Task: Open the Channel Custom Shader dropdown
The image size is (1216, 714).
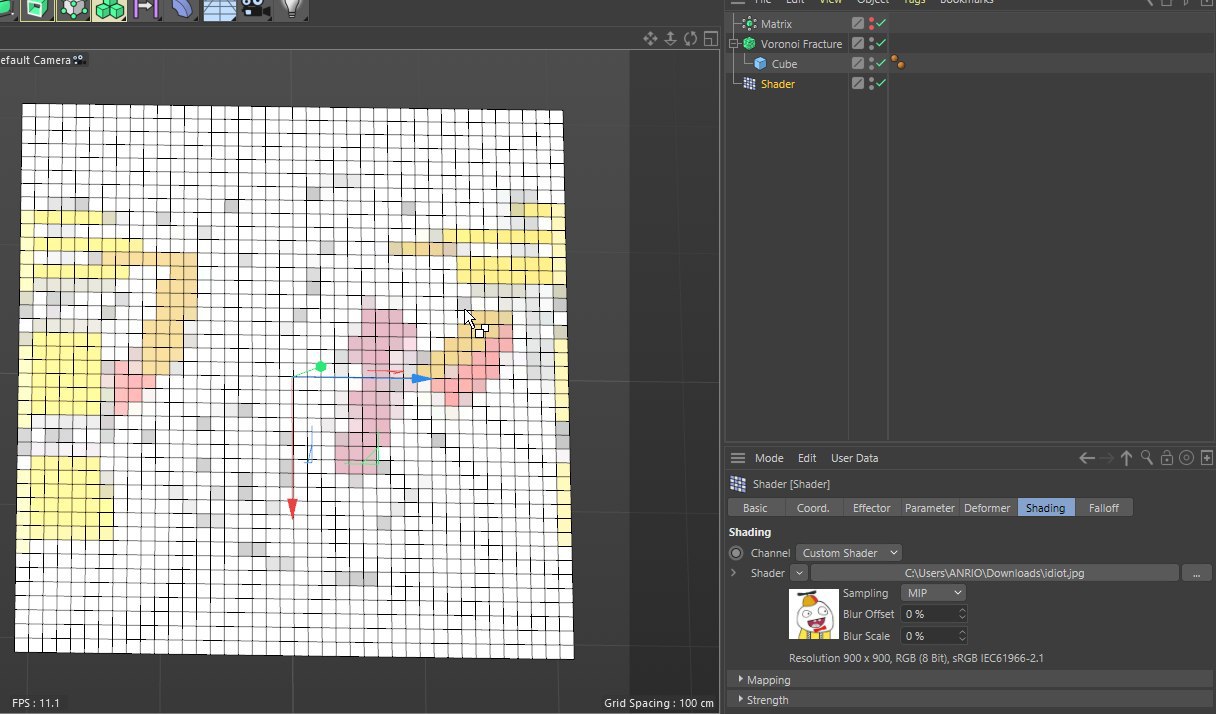Action: [849, 553]
